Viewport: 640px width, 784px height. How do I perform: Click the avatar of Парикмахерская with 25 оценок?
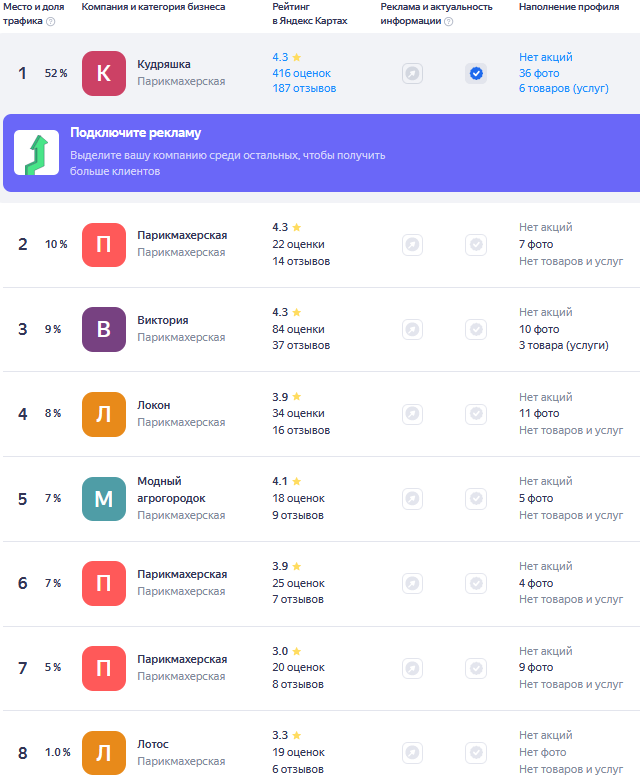click(x=104, y=584)
